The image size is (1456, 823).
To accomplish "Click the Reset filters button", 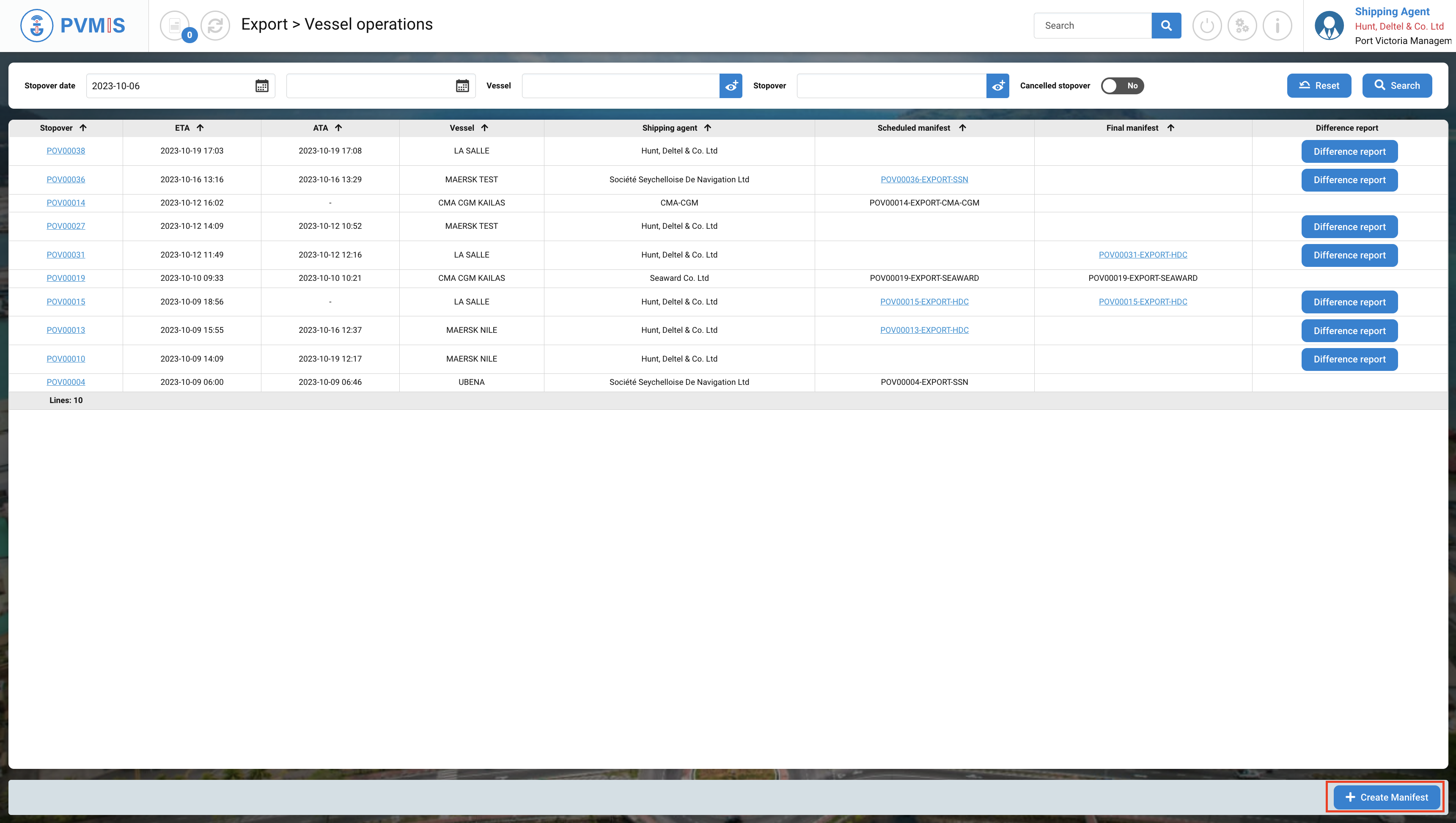I will 1319,86.
